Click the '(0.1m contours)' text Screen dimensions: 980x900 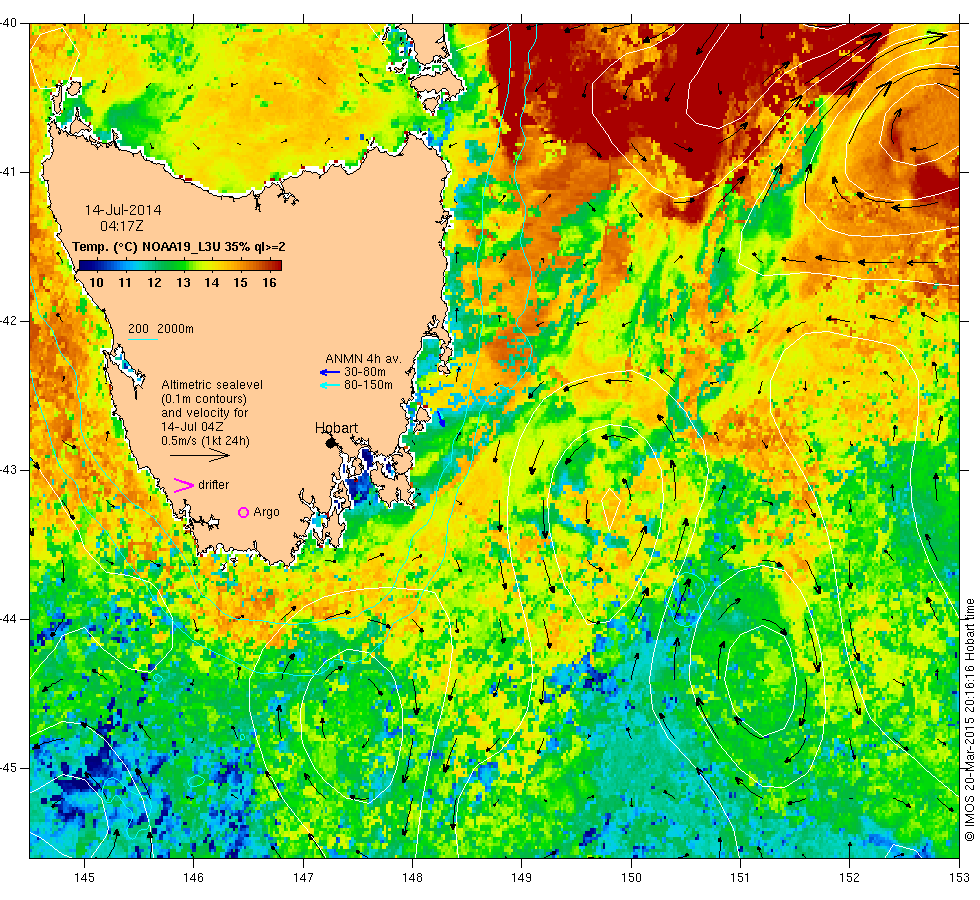204,399
